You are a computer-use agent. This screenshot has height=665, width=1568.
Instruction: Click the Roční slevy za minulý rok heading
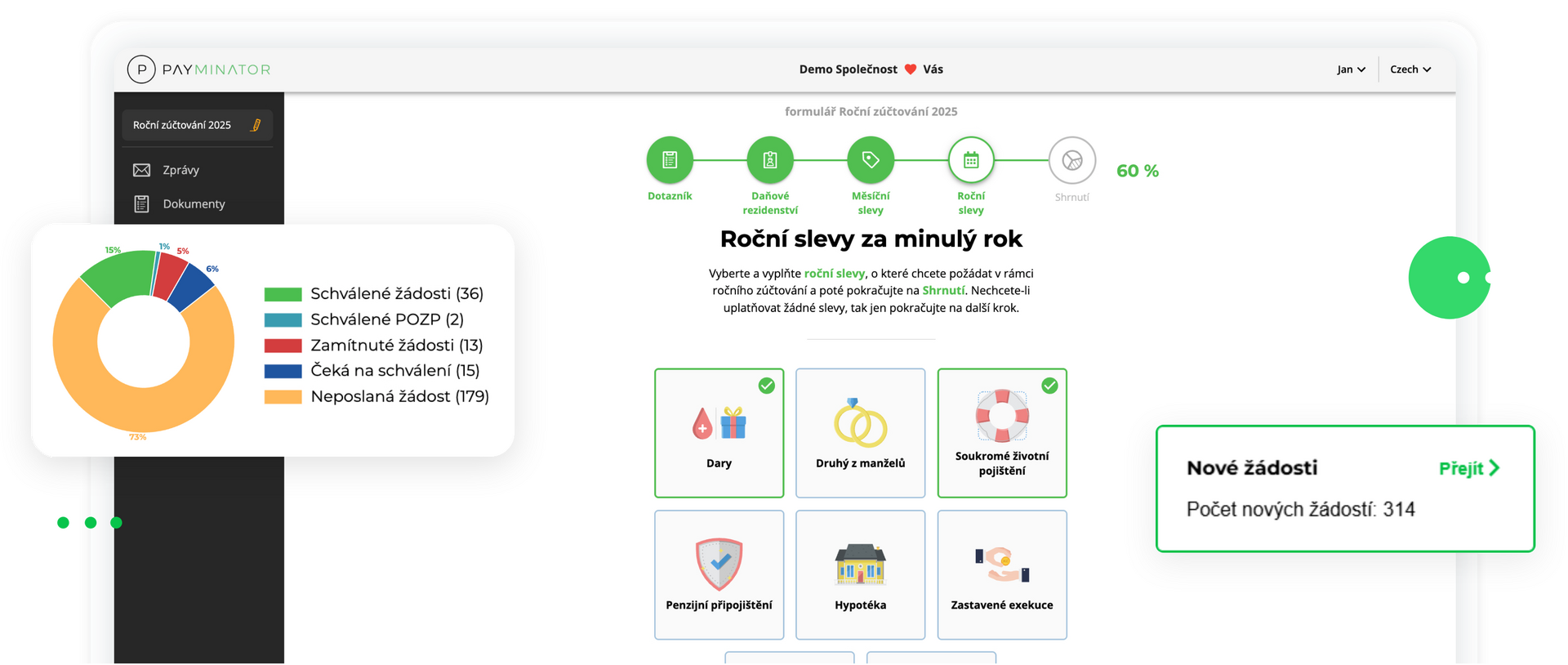(871, 239)
